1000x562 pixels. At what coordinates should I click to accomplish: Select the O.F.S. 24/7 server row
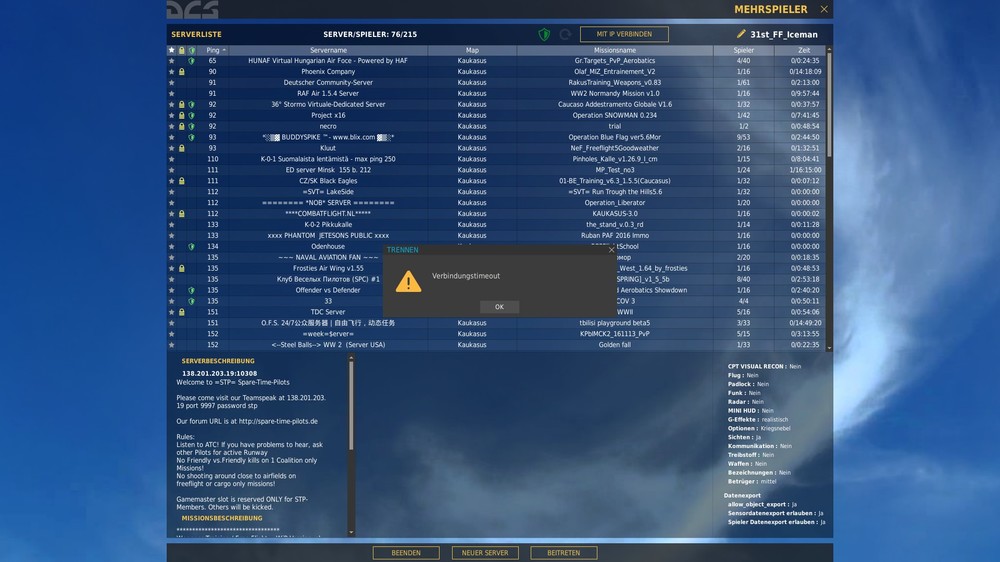496,323
